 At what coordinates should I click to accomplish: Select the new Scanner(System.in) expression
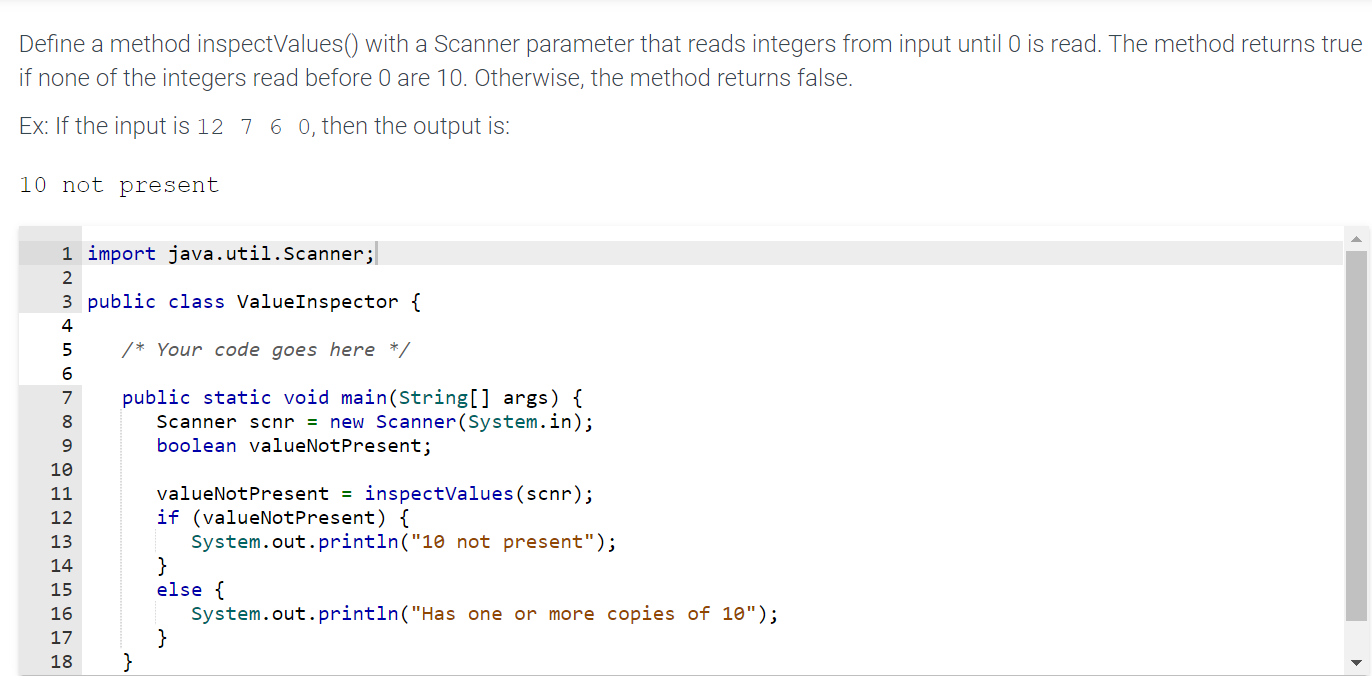pyautogui.click(x=459, y=421)
